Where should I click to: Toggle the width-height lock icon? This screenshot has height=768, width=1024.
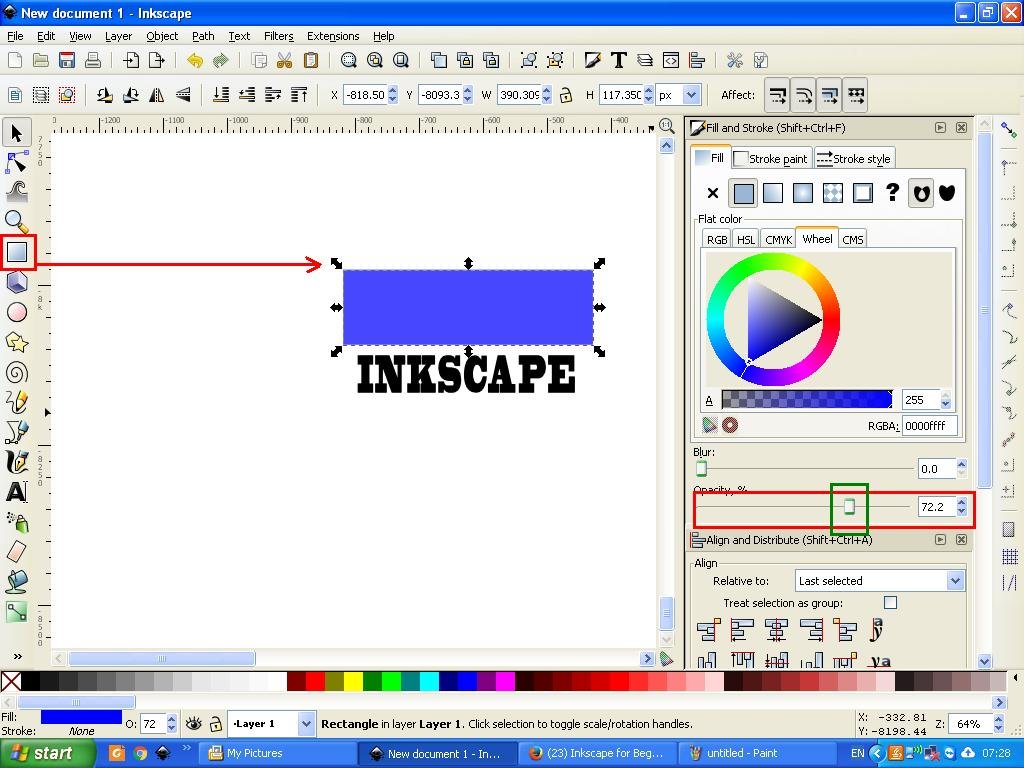tap(566, 95)
